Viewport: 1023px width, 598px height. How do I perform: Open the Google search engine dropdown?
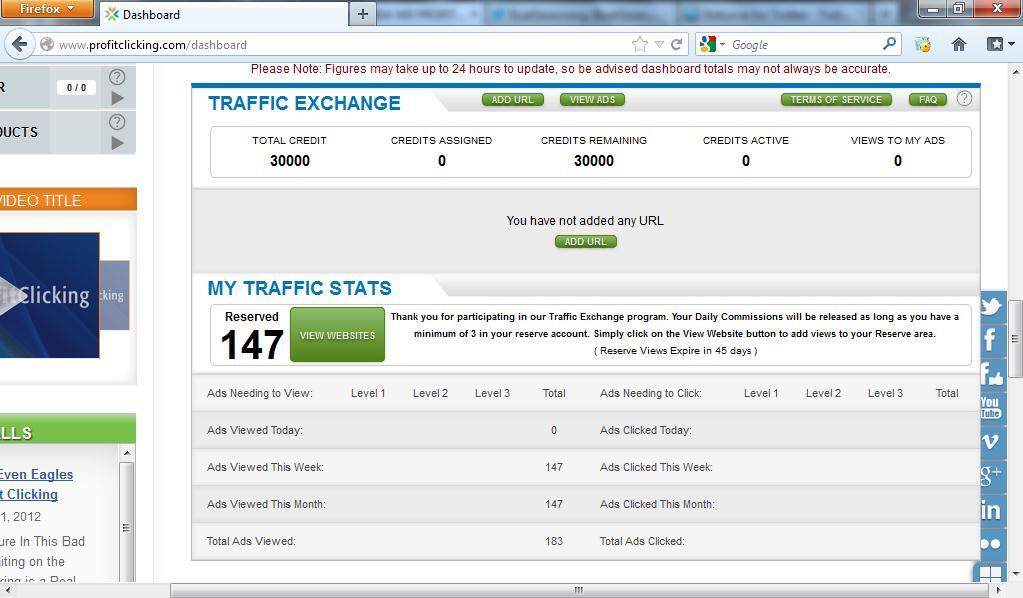click(712, 44)
